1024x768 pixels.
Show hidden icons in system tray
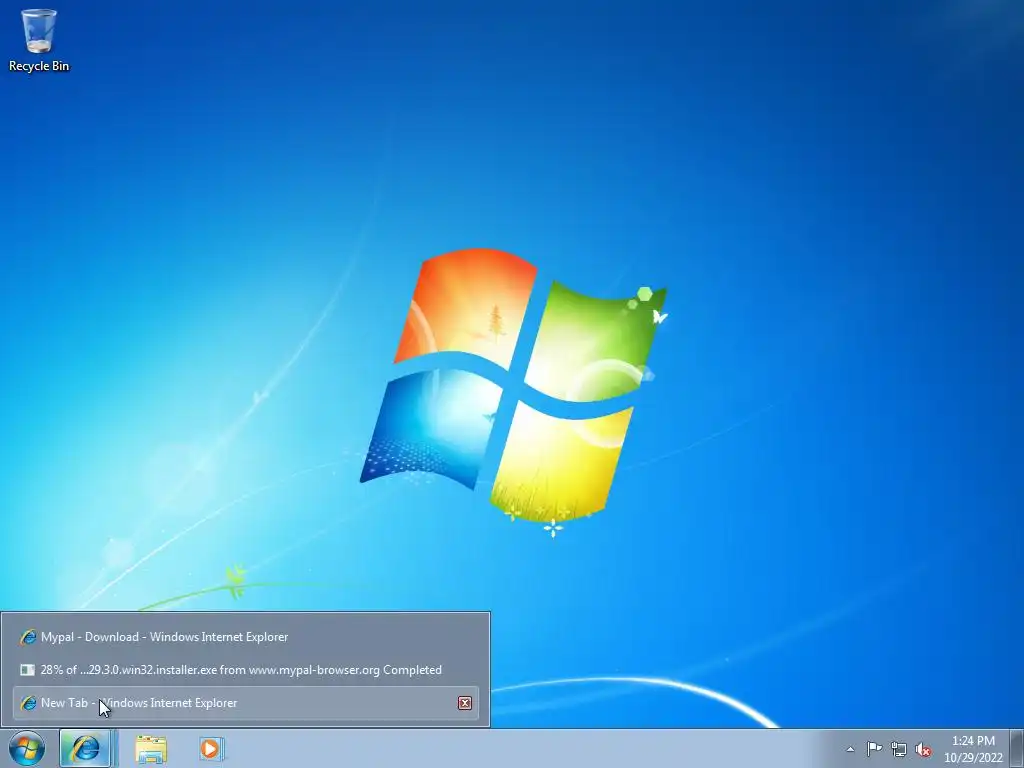click(x=850, y=749)
